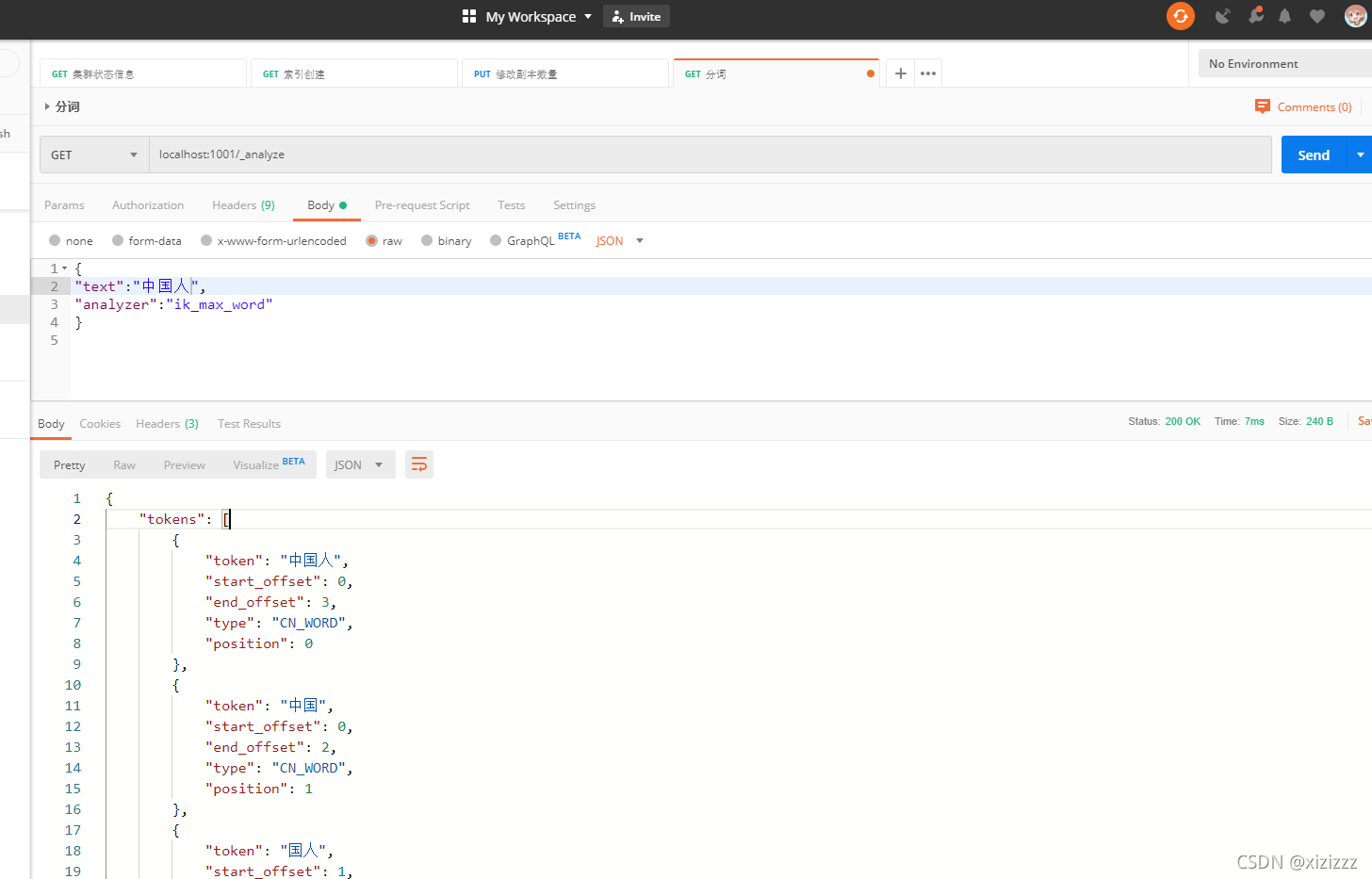1372x879 pixels.
Task: Open the Comments (0) link
Action: click(x=1315, y=106)
